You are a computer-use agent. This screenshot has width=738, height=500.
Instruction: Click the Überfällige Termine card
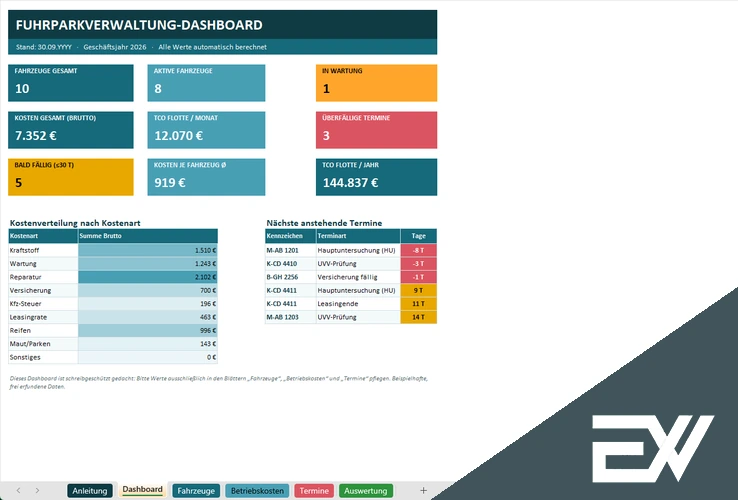coord(377,130)
